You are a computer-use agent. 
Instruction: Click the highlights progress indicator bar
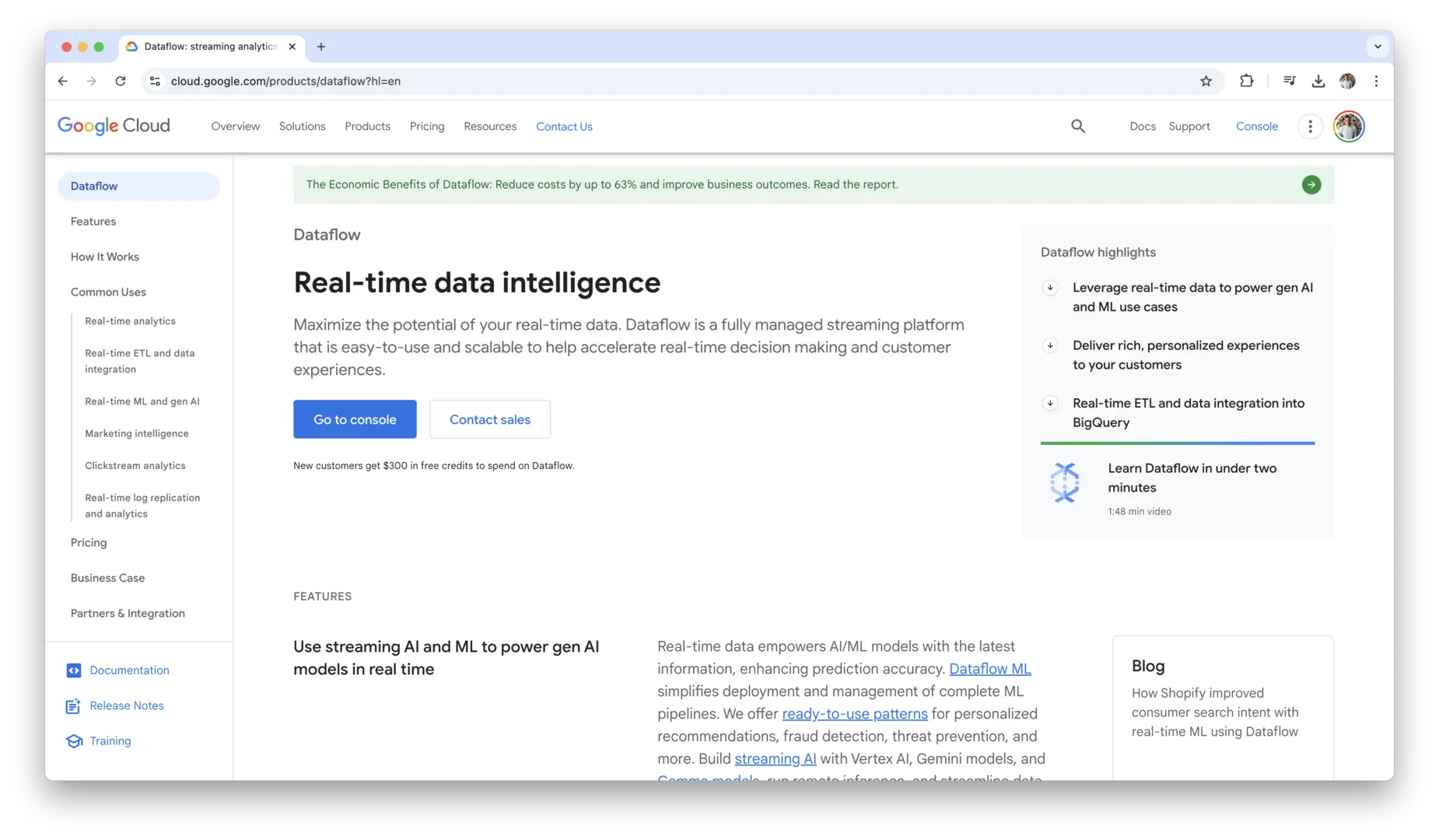[x=1177, y=443]
